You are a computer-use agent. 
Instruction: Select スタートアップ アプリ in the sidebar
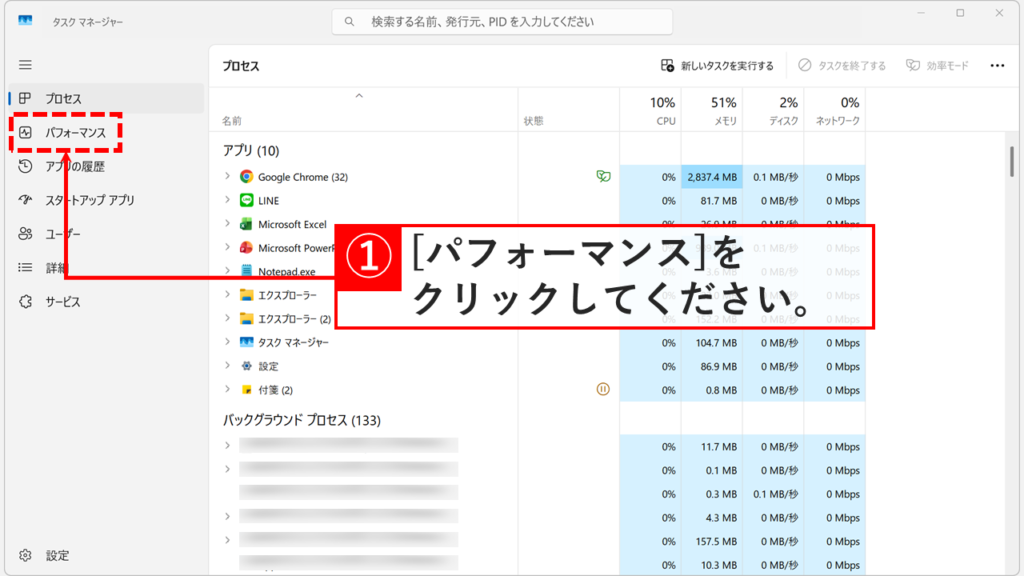coord(88,199)
